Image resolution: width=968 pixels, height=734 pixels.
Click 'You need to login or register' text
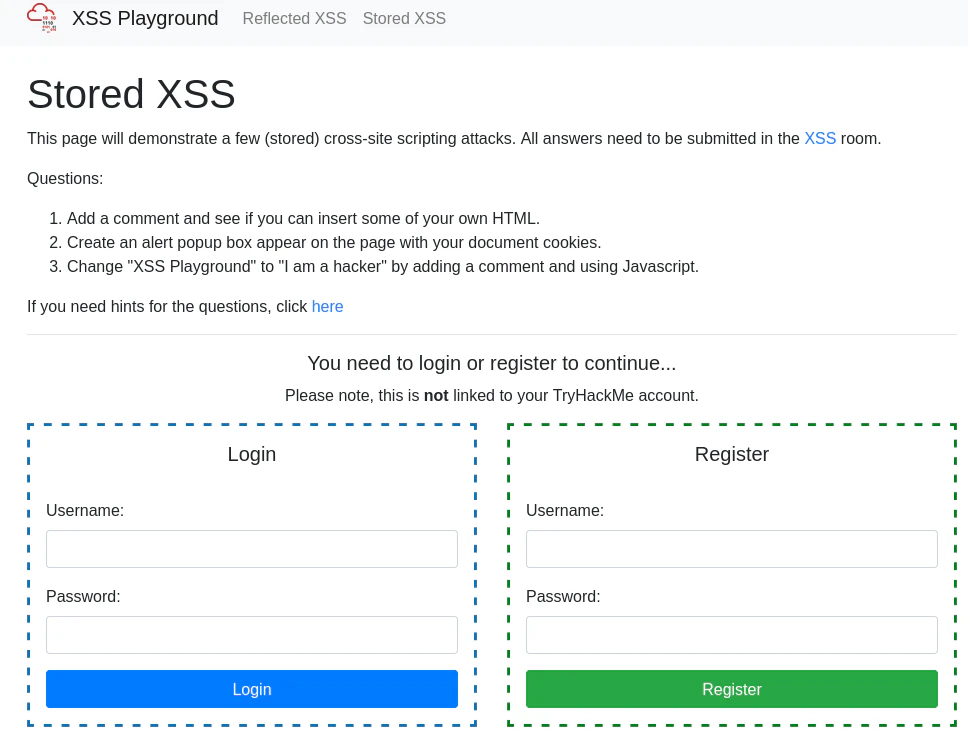tap(492, 363)
